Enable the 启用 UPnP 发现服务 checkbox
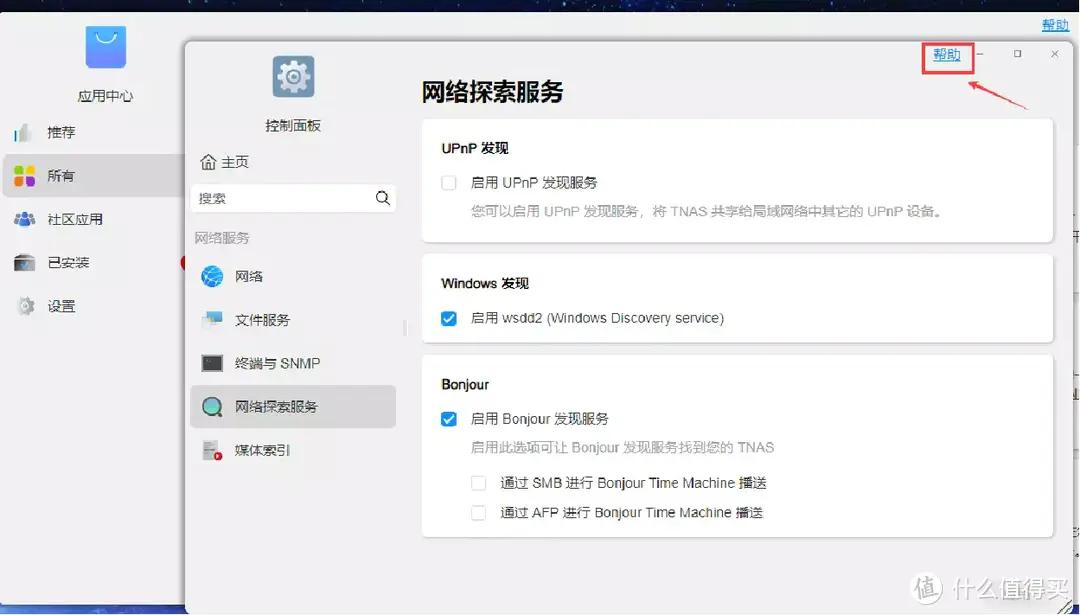 (448, 183)
